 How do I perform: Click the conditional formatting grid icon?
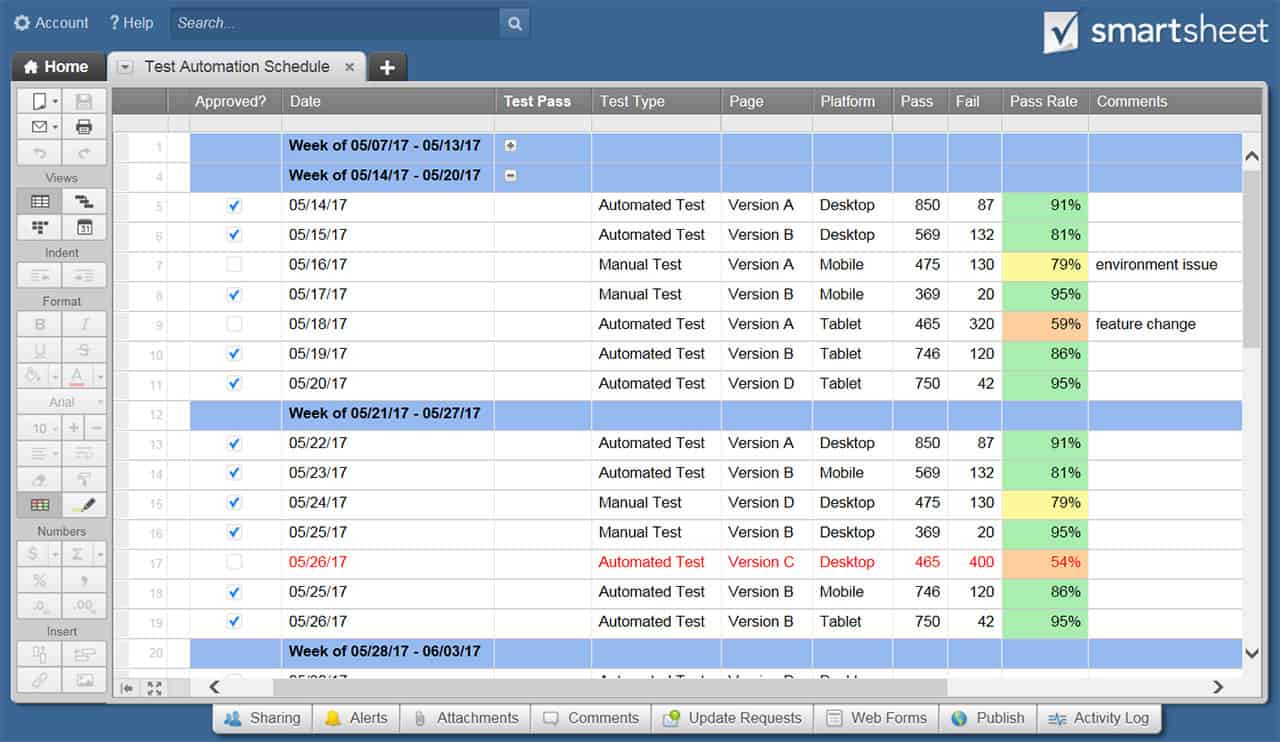(40, 505)
